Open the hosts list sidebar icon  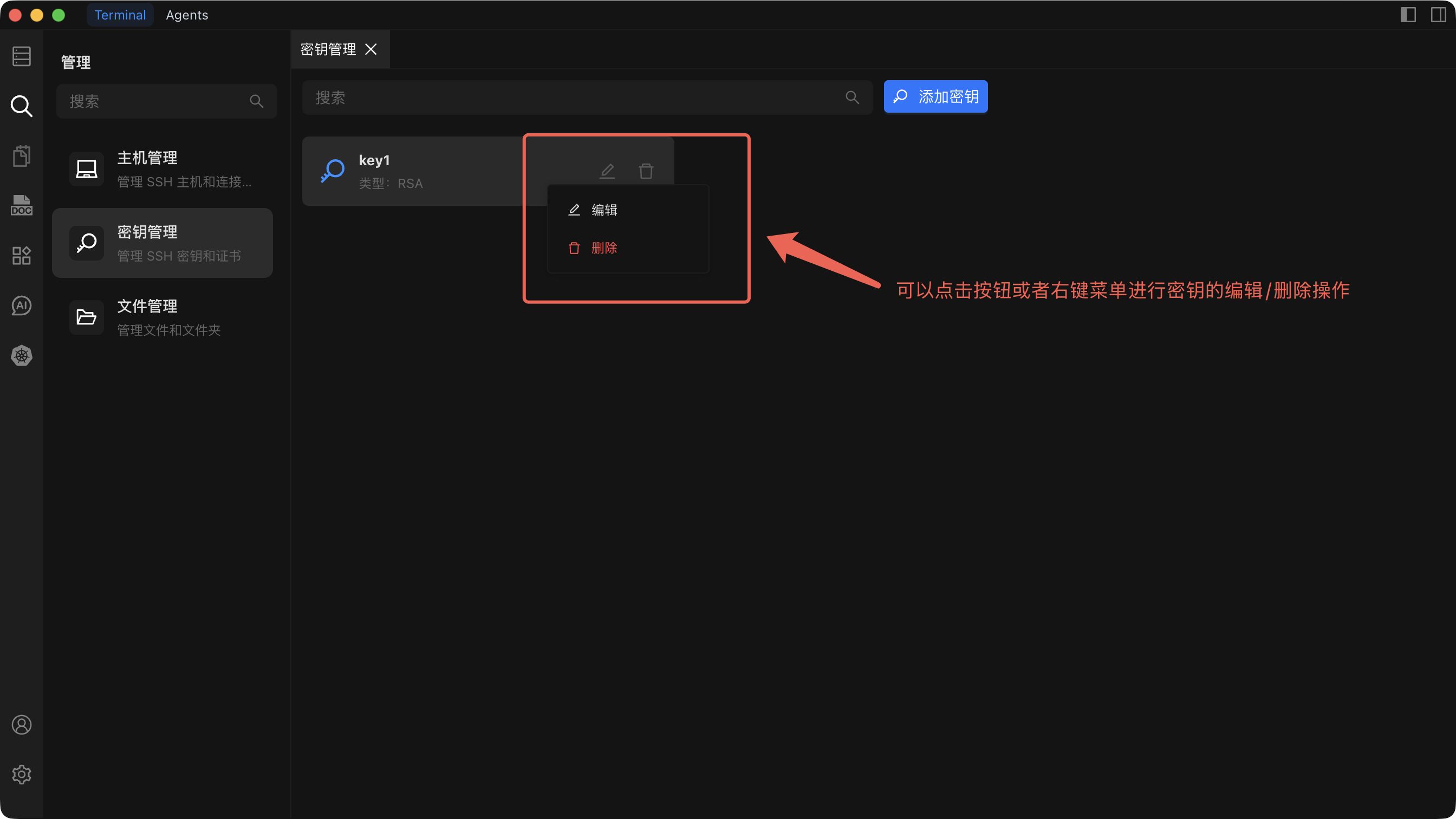tap(22, 56)
